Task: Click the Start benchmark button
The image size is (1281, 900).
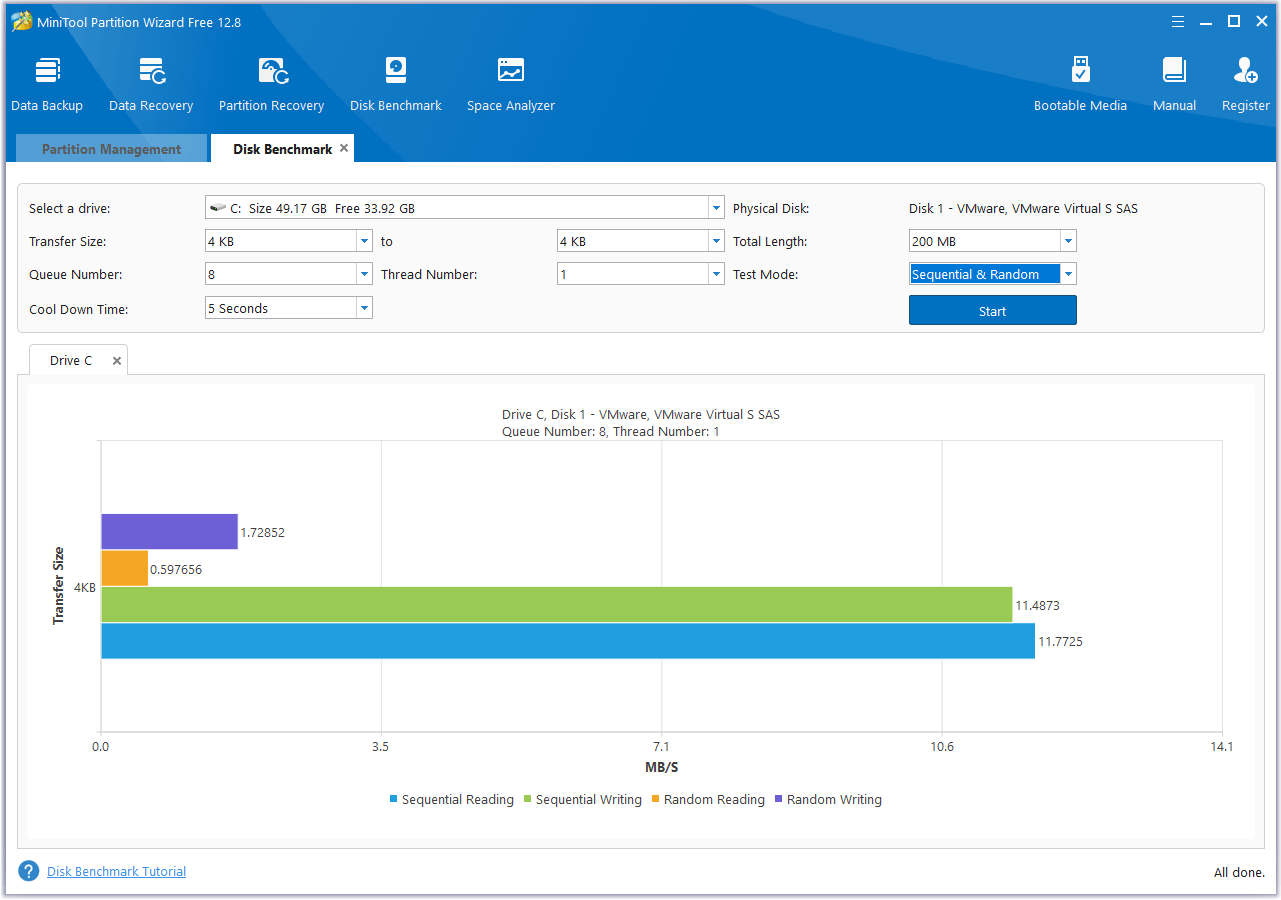Action: pos(993,311)
